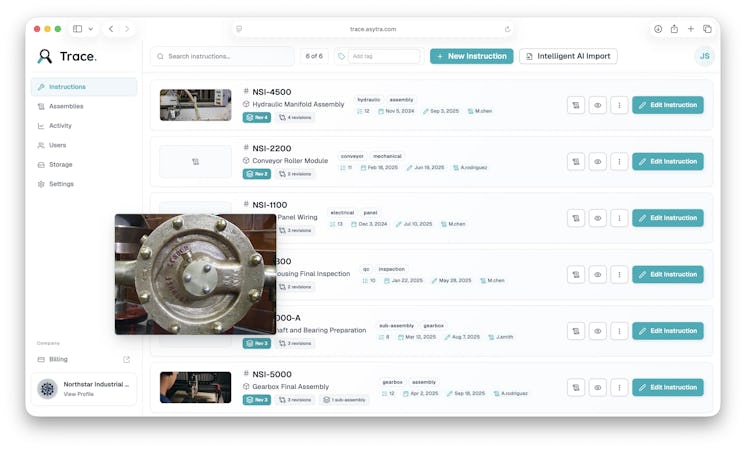Edit Instruction for NSI-2200
The height and width of the screenshot is (450, 746).
[667, 162]
